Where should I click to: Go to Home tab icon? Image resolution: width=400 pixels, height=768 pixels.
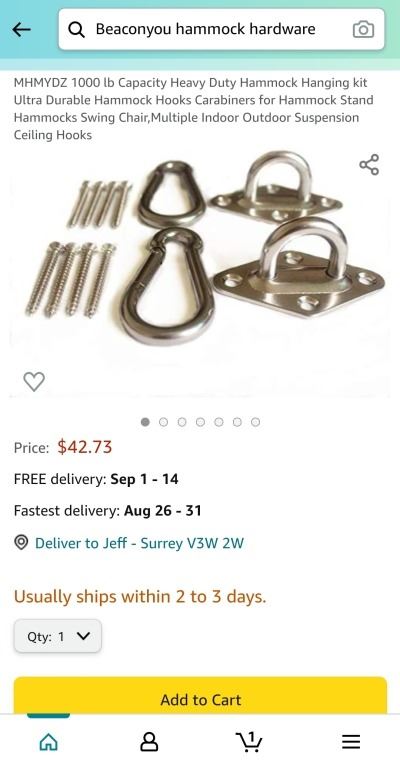coord(48,742)
